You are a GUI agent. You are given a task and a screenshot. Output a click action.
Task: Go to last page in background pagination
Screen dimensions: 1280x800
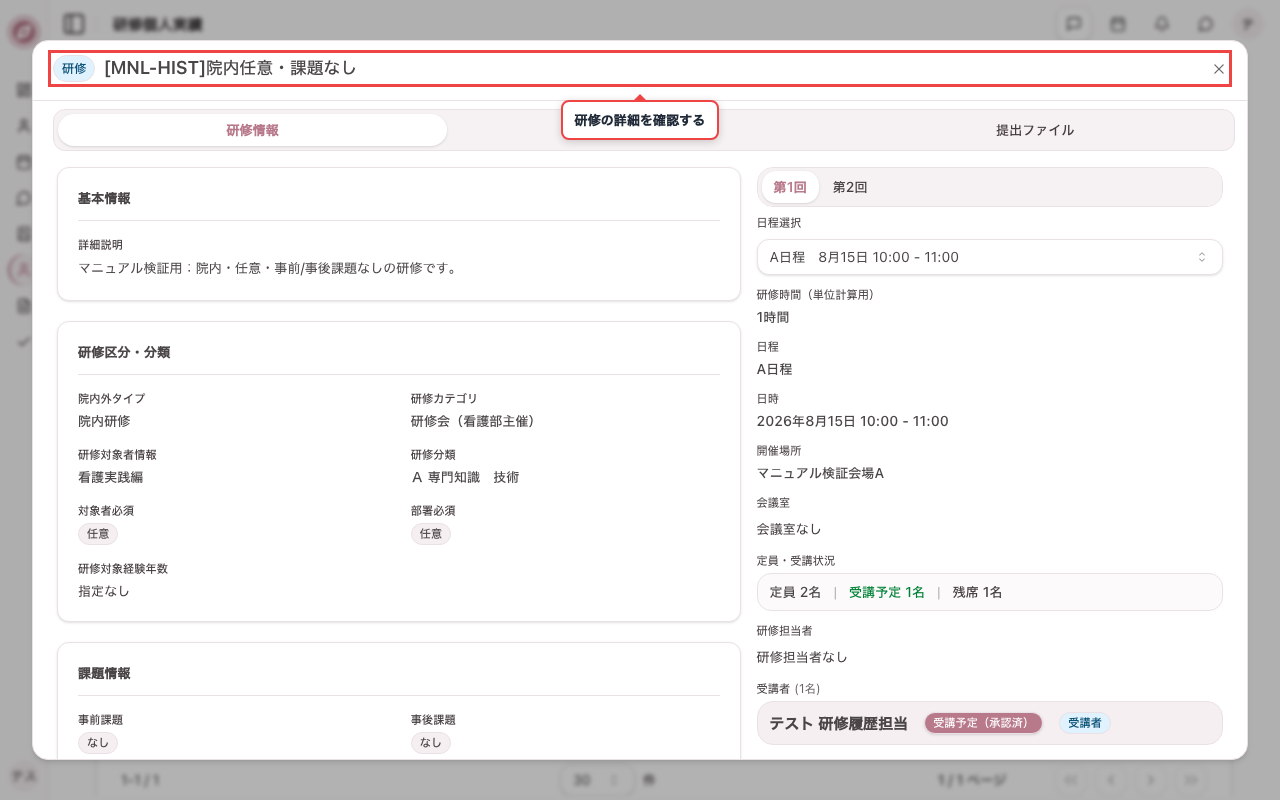click(x=1191, y=779)
